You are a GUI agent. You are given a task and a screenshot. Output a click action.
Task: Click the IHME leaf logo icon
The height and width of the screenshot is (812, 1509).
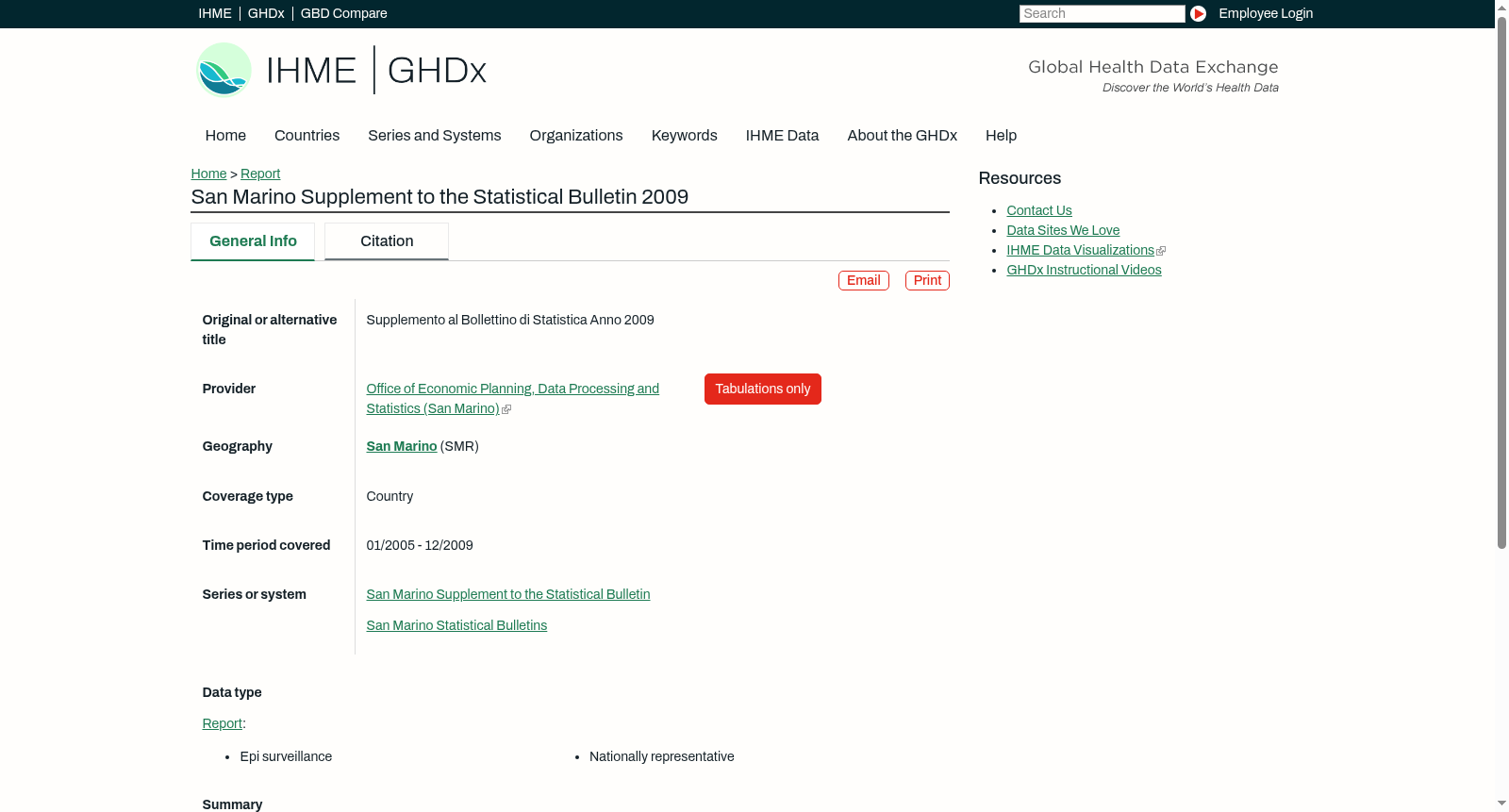pos(224,70)
